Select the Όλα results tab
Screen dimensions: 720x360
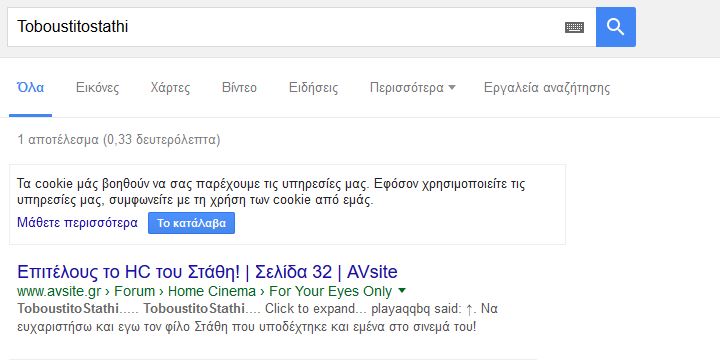click(30, 87)
